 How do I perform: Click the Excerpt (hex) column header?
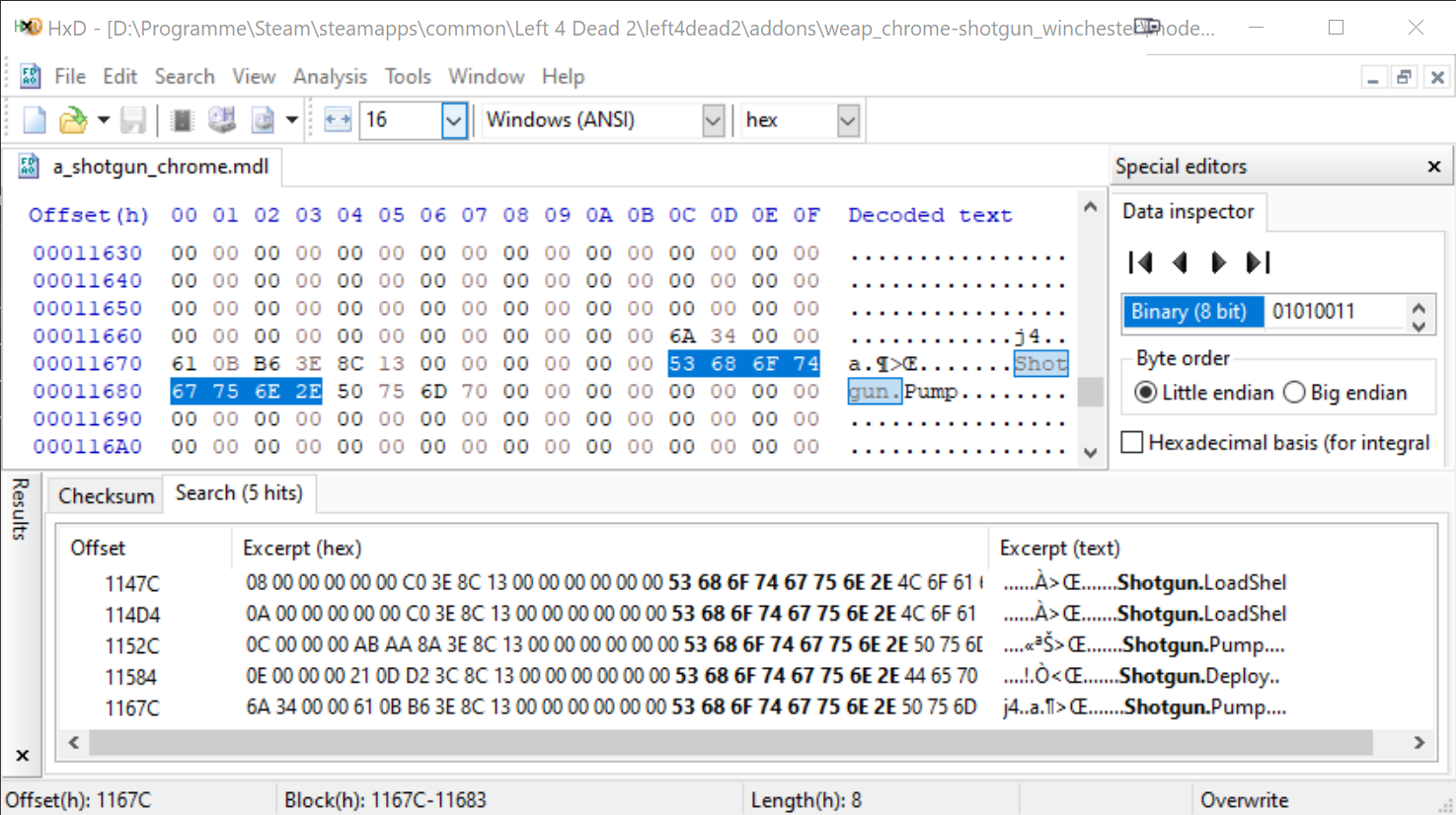click(610, 549)
